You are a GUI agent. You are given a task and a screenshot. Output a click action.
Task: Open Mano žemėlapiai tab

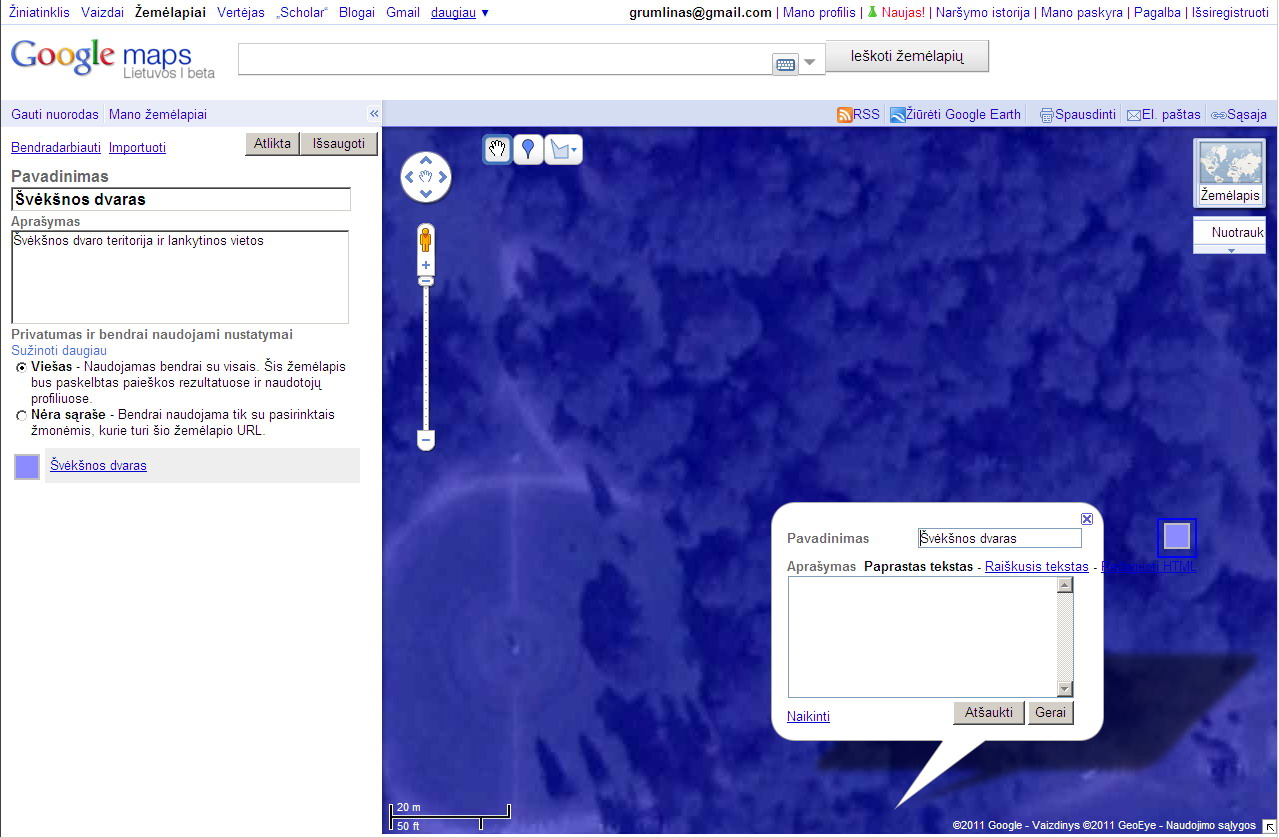[x=158, y=115]
